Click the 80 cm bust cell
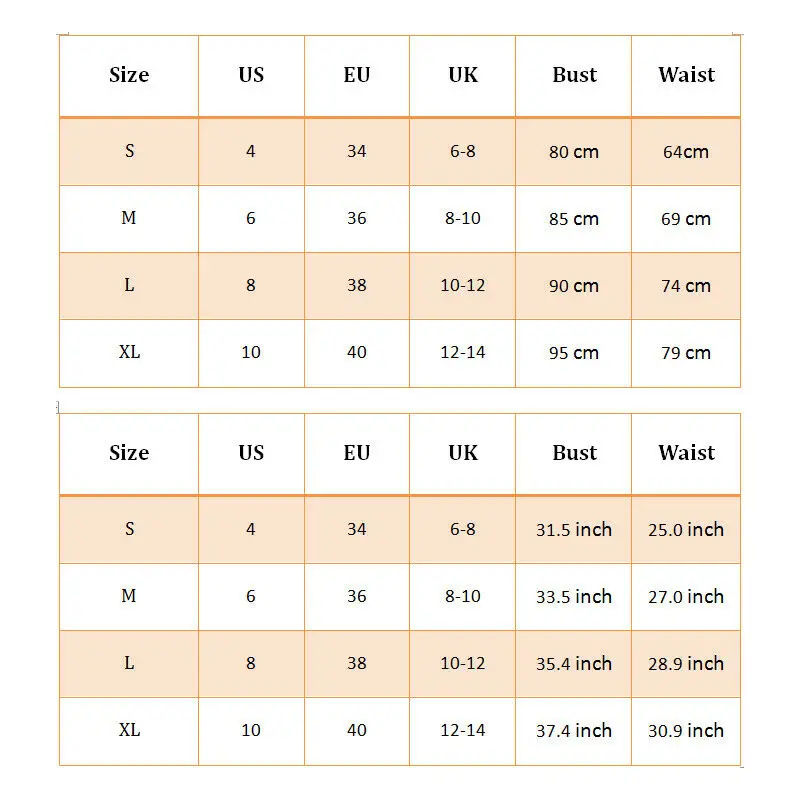 pyautogui.click(x=573, y=152)
